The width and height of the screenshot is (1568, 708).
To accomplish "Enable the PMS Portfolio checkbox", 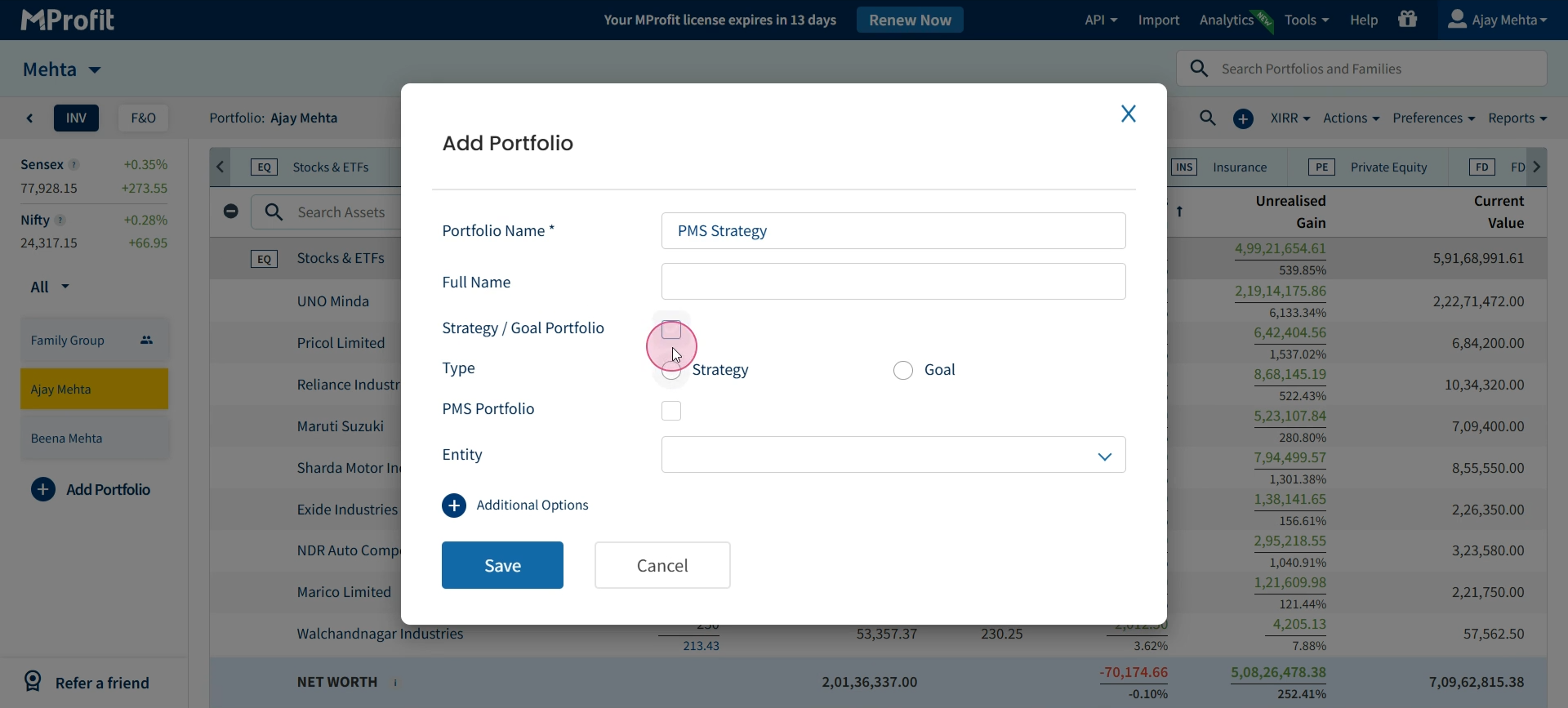I will (671, 411).
